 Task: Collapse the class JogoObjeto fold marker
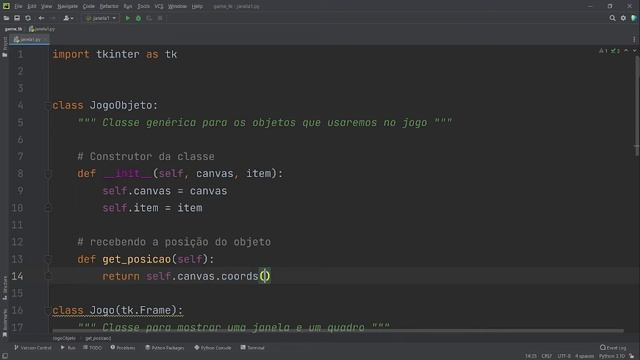(48, 105)
